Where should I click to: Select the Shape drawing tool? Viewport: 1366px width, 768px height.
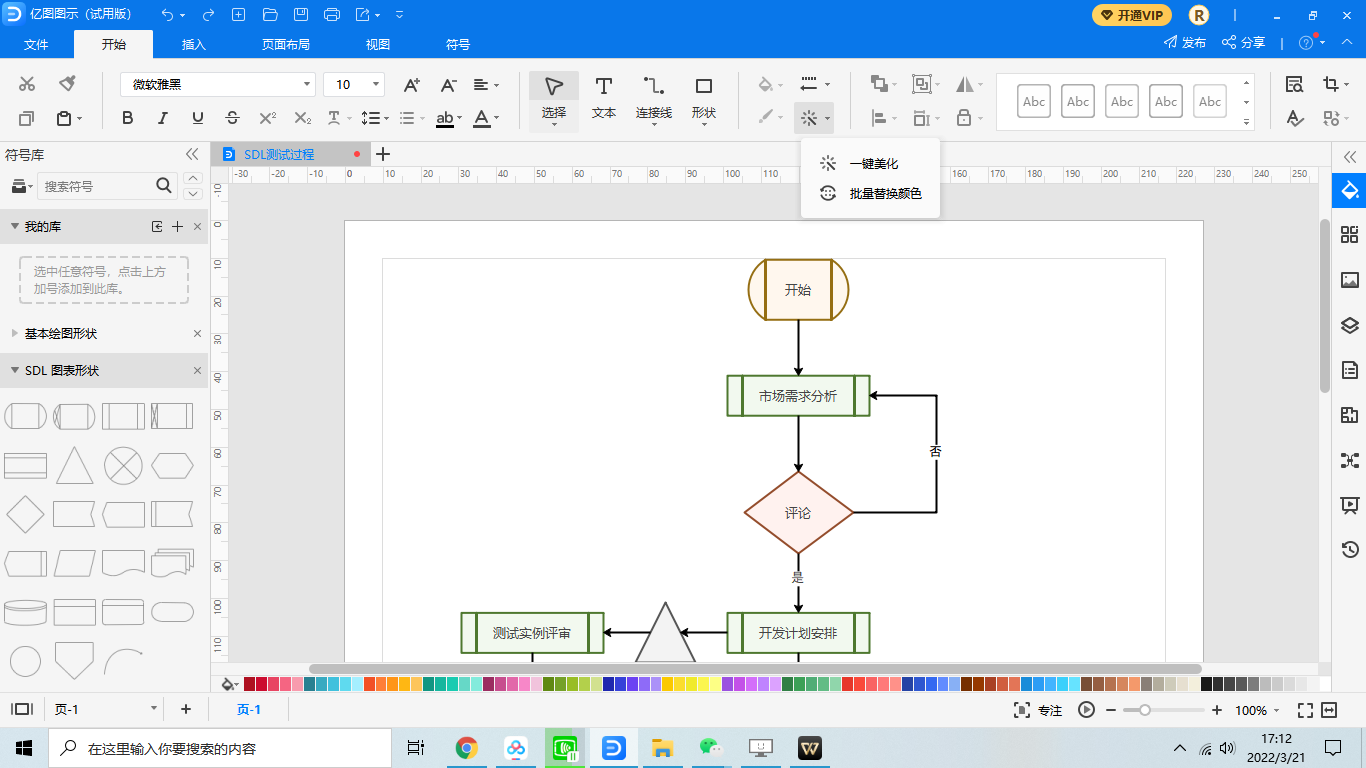pos(703,98)
